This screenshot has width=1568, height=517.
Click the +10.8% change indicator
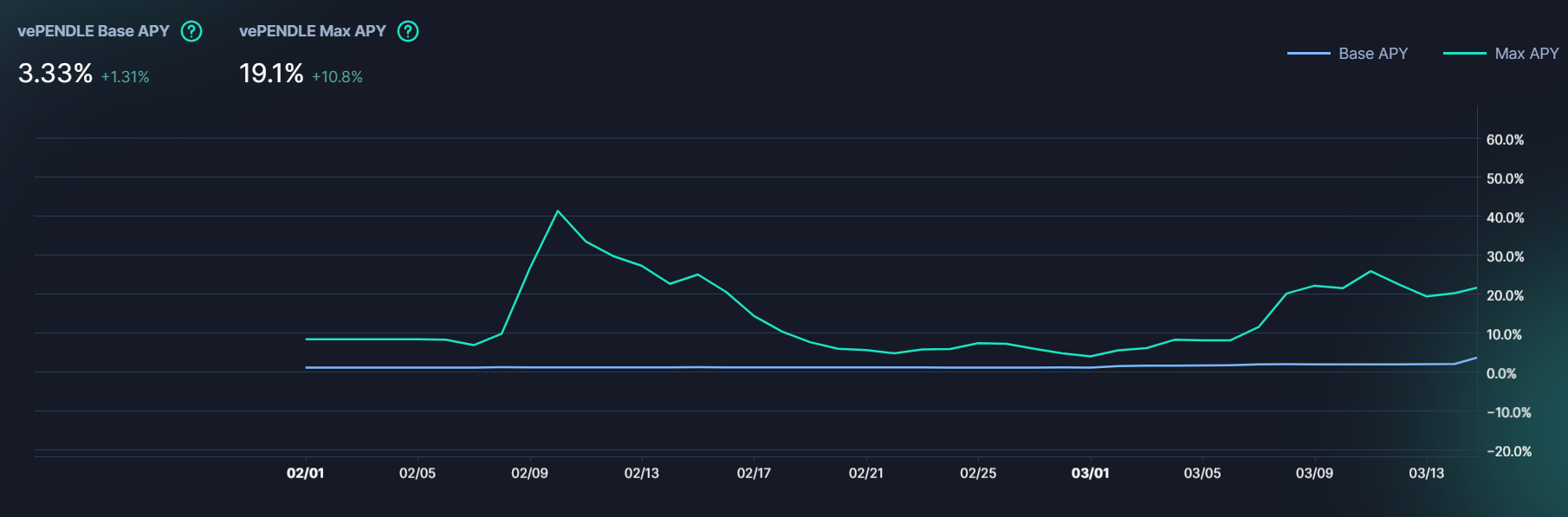tap(337, 77)
